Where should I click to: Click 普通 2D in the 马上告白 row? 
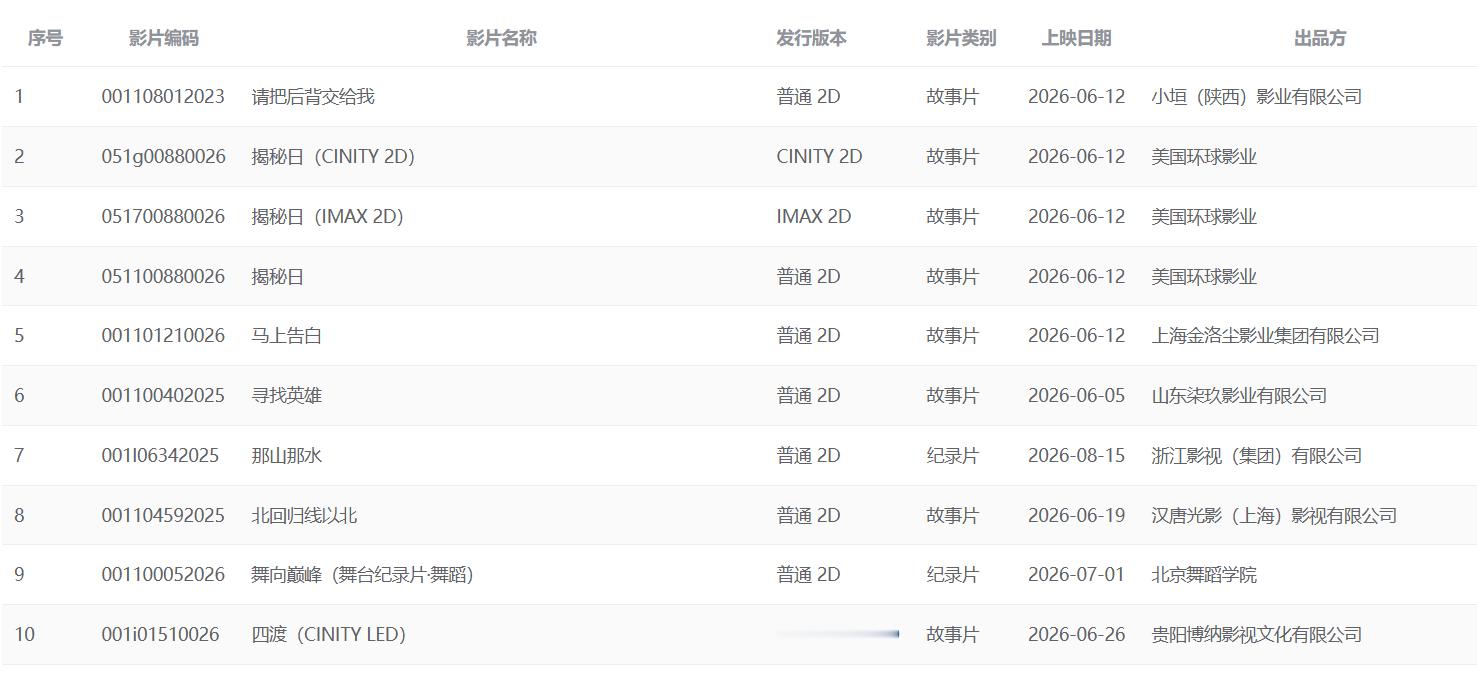point(808,336)
